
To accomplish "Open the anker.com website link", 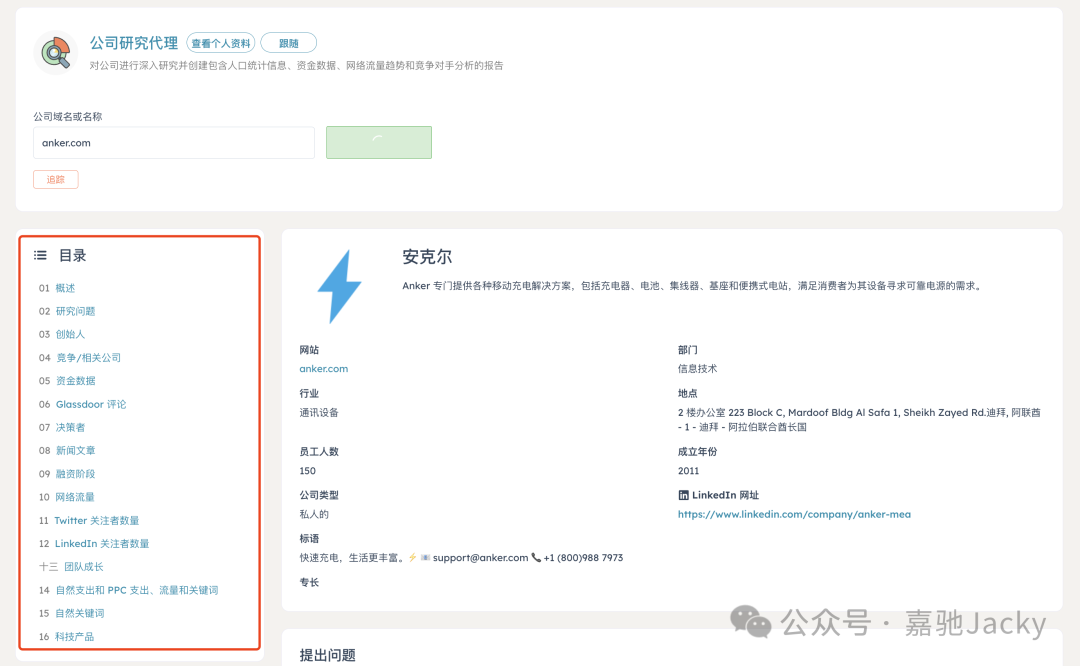I will tap(324, 368).
